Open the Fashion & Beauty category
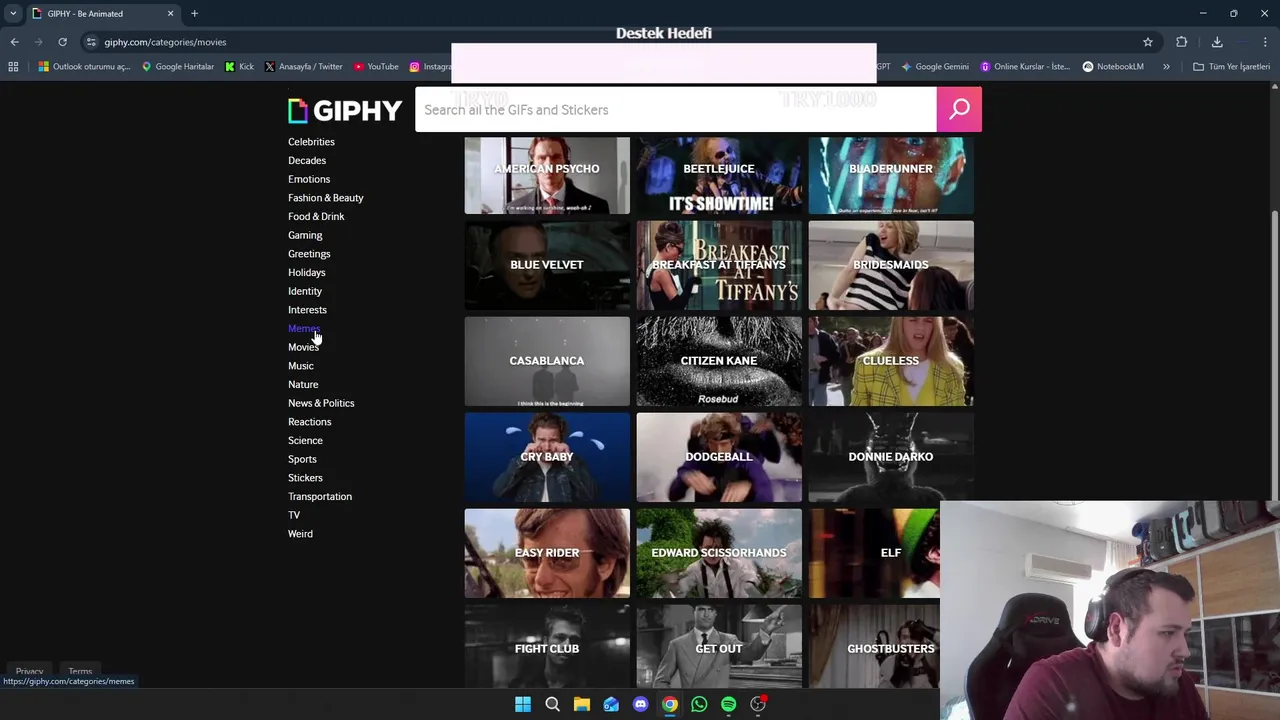Image resolution: width=1280 pixels, height=720 pixels. tap(326, 198)
